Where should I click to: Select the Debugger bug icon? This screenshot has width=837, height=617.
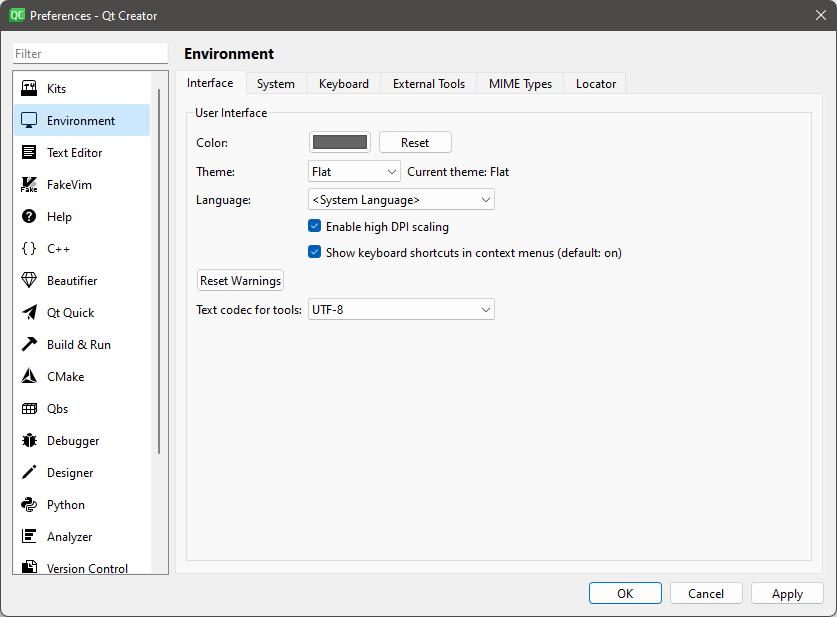[x=29, y=440]
